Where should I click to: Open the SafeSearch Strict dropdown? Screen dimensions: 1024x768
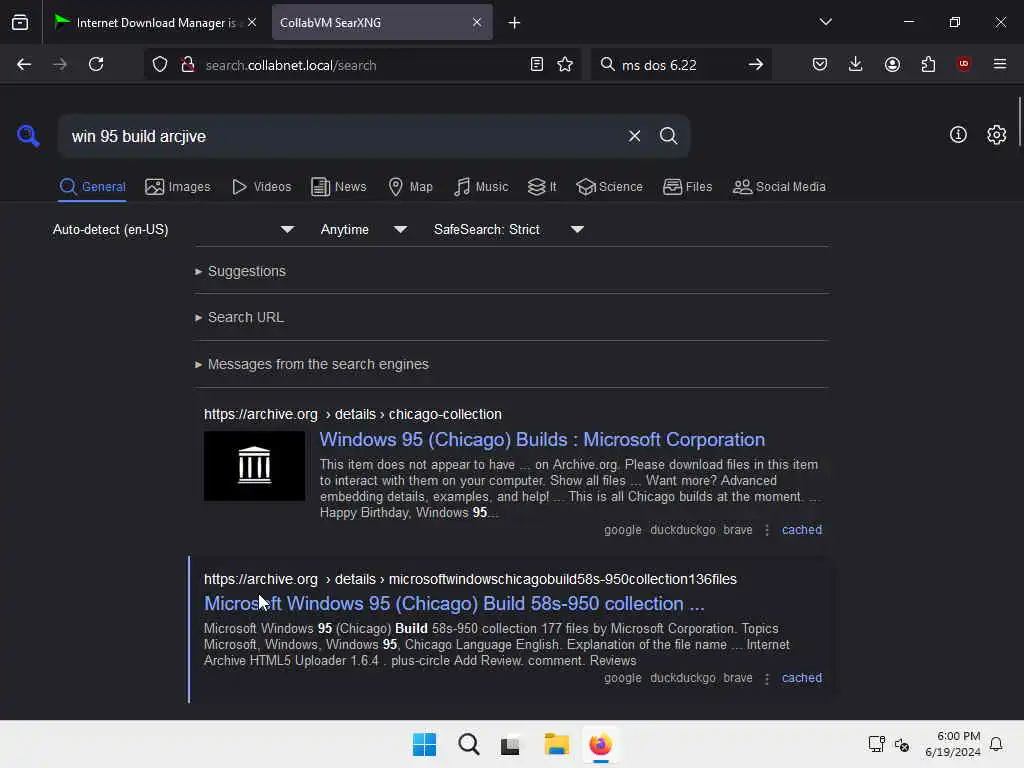pyautogui.click(x=508, y=229)
